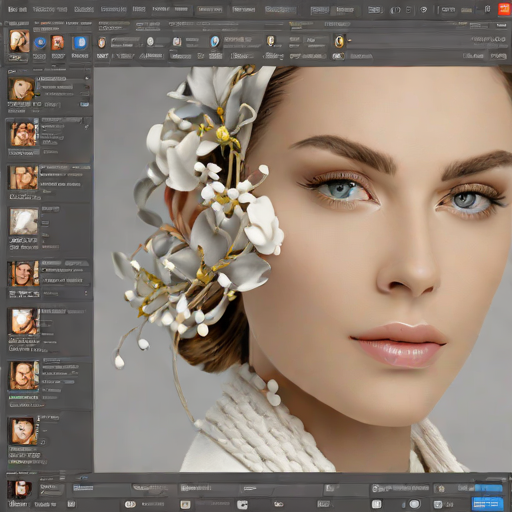Click the white square icon left of round switch
Viewport: 512px width, 512px height.
[x=376, y=504]
